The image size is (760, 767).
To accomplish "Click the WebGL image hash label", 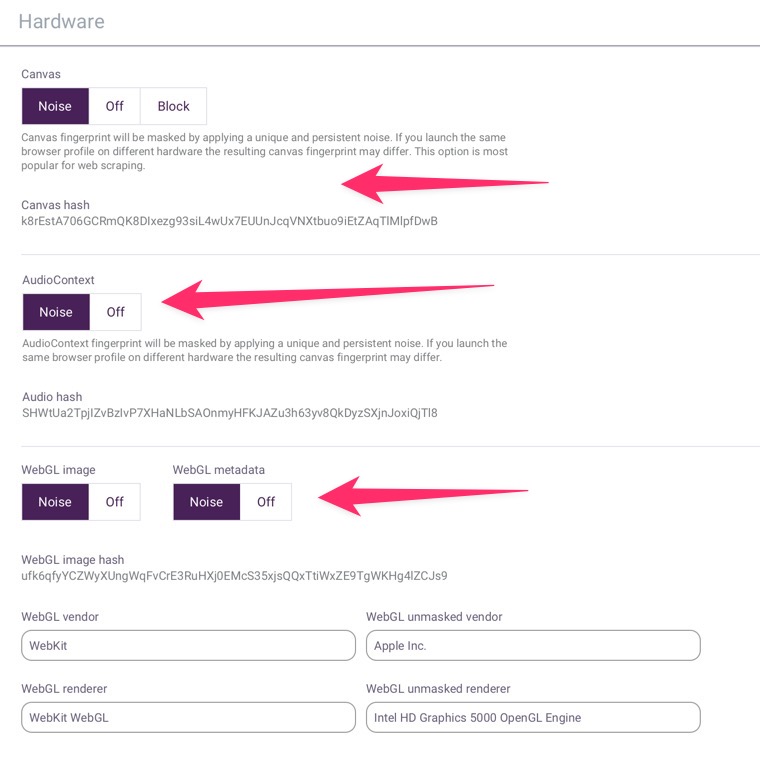I will tap(72, 560).
